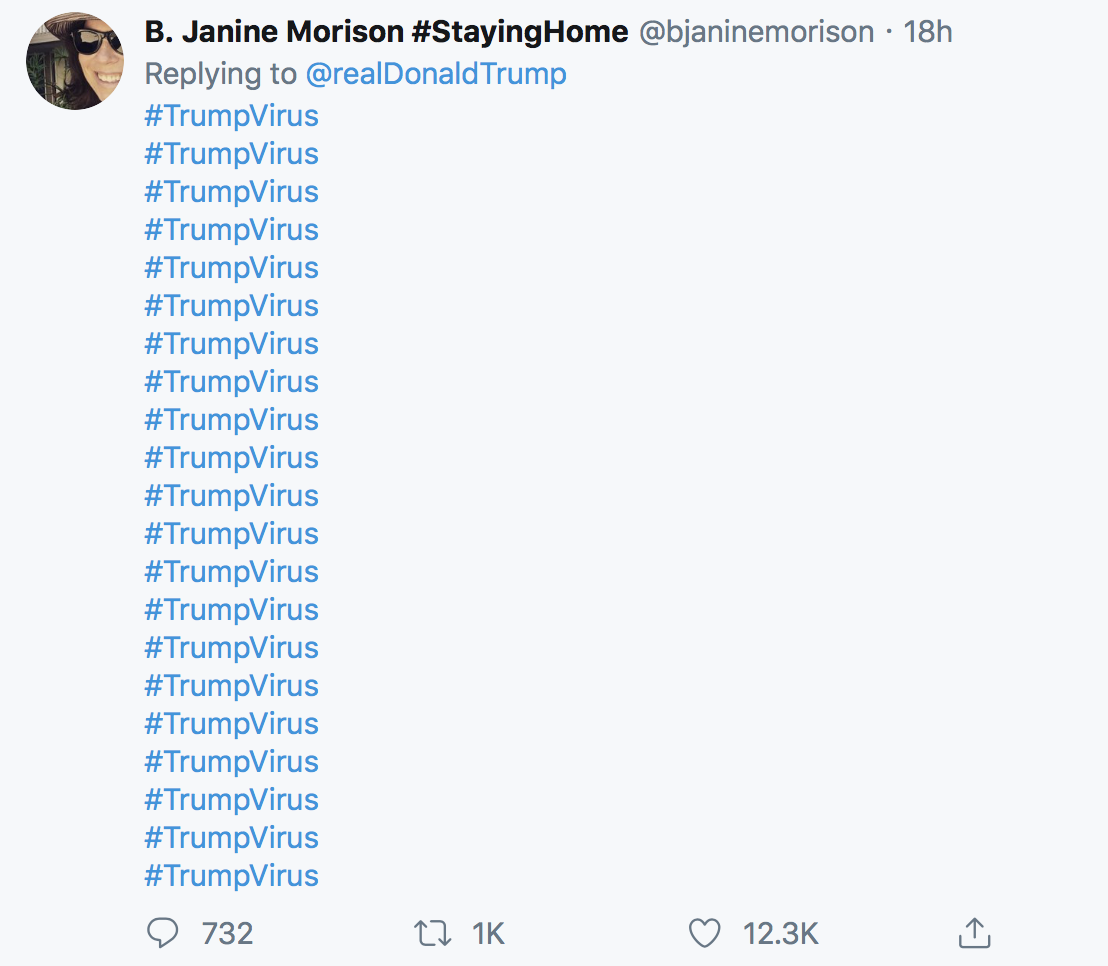The image size is (1108, 966).
Task: Open the 18h timestamp link
Action: pyautogui.click(x=927, y=32)
